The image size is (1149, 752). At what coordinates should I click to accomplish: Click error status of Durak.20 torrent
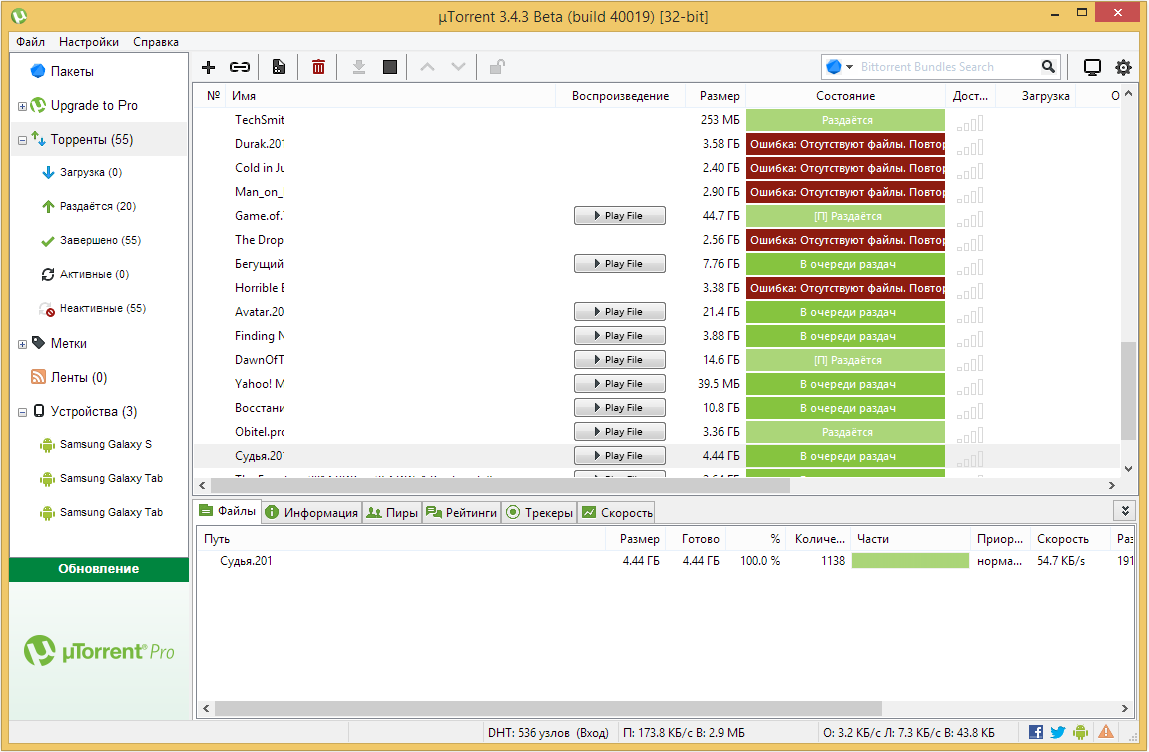[846, 144]
